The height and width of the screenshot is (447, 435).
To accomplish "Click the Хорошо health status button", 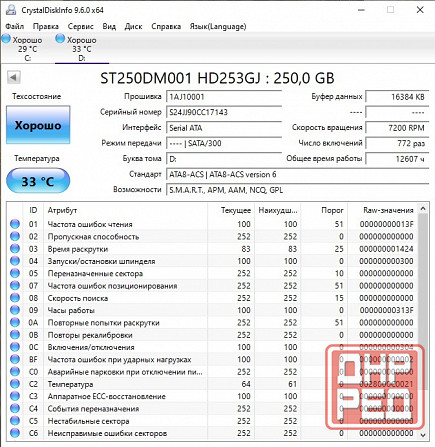I will tap(38, 125).
